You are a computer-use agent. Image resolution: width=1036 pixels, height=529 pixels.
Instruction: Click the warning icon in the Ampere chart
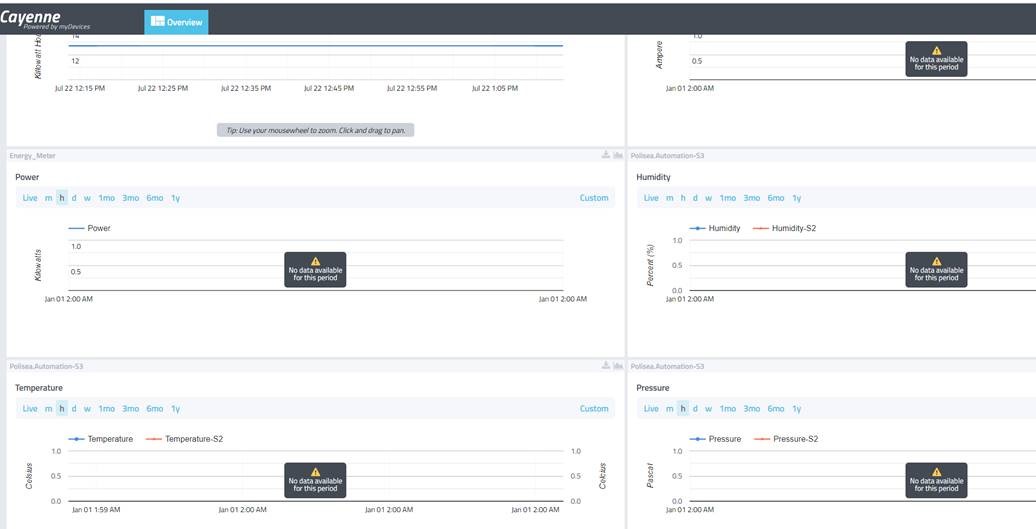click(936, 50)
